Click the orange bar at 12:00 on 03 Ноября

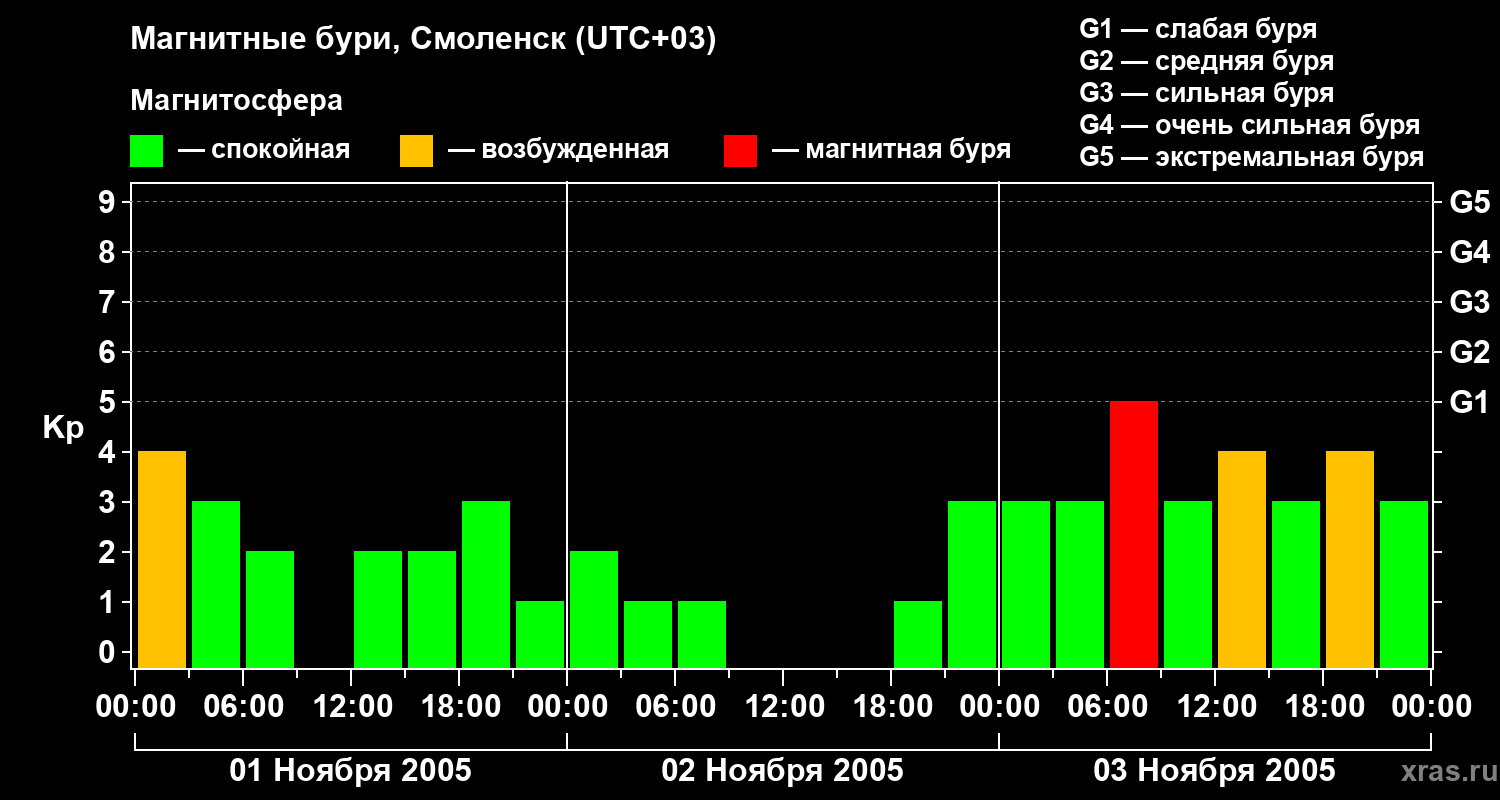click(1242, 560)
